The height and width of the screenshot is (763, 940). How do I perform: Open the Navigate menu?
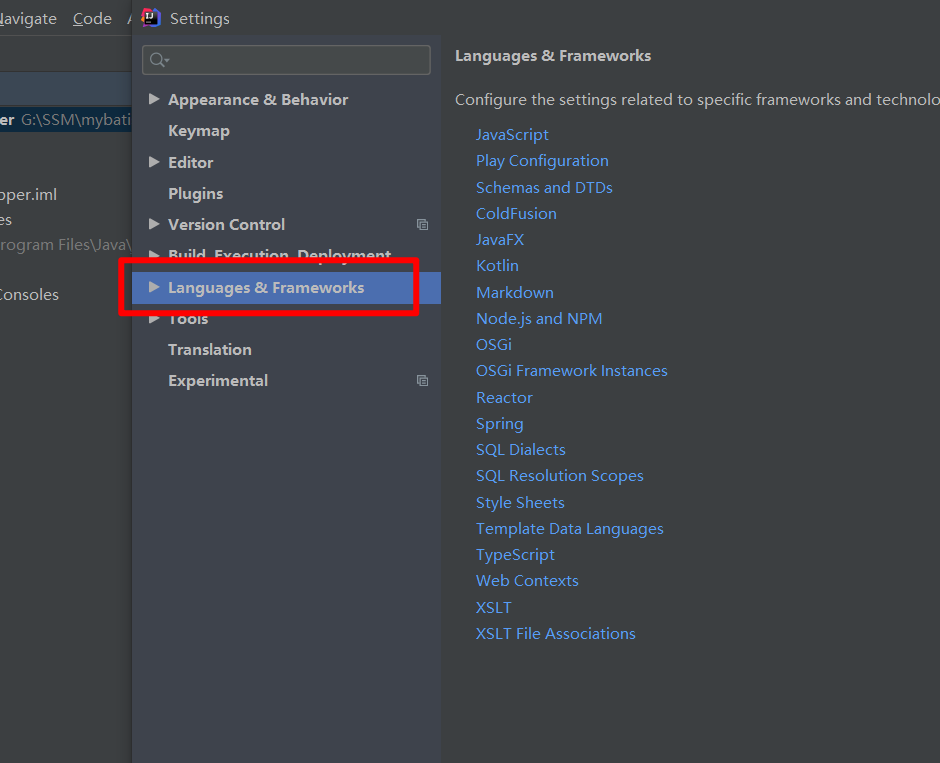[28, 19]
